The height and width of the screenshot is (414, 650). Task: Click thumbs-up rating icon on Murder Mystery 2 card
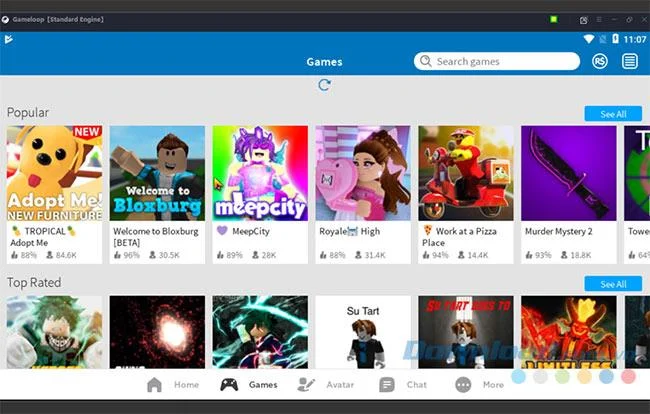click(x=529, y=255)
